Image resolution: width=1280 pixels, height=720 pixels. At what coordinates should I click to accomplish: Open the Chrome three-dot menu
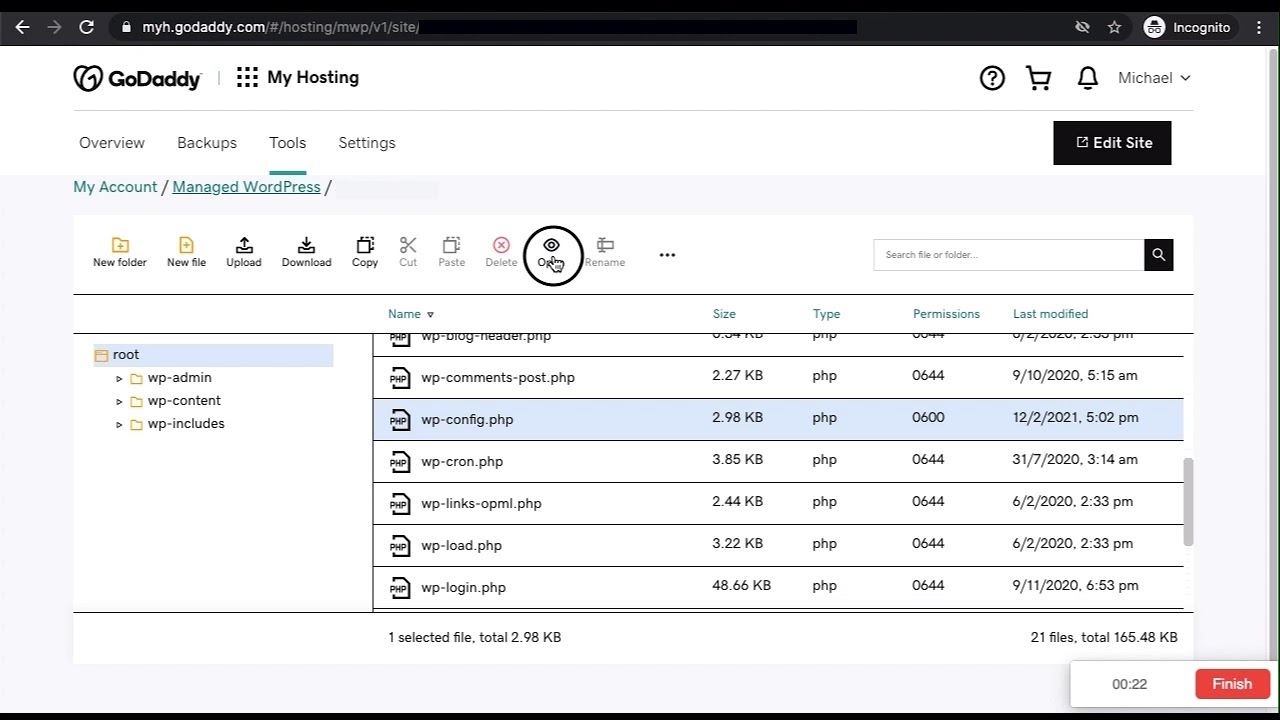[x=1259, y=27]
